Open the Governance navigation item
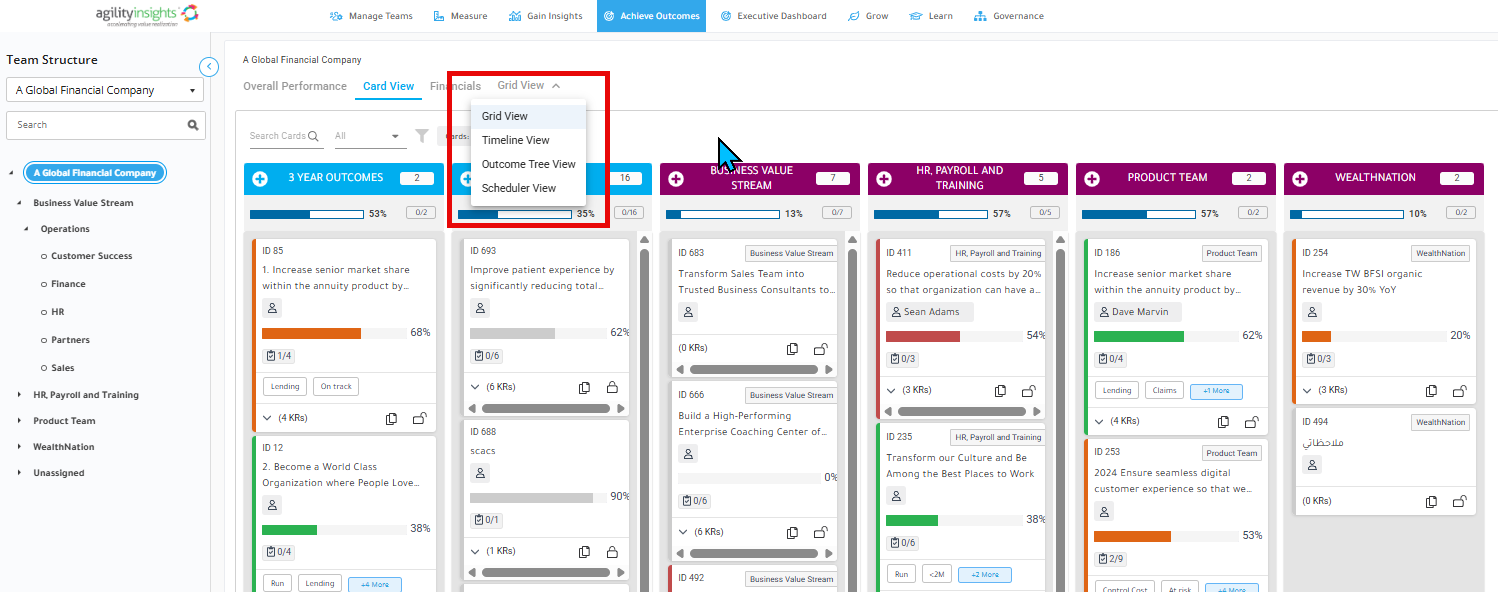The image size is (1498, 592). 1007,16
